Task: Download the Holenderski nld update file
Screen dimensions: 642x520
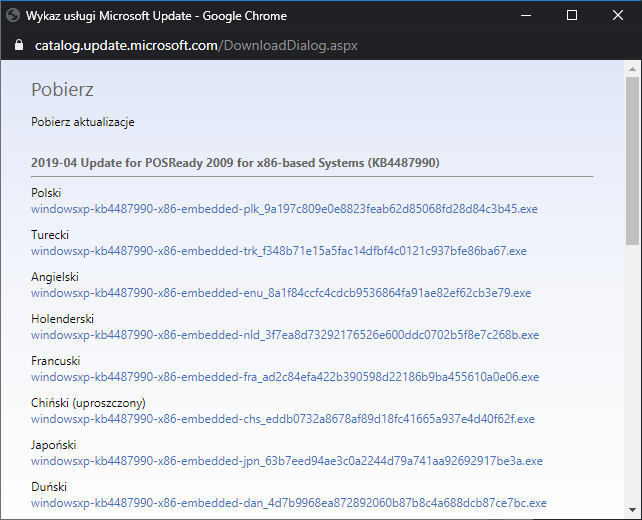Action: tap(285, 335)
